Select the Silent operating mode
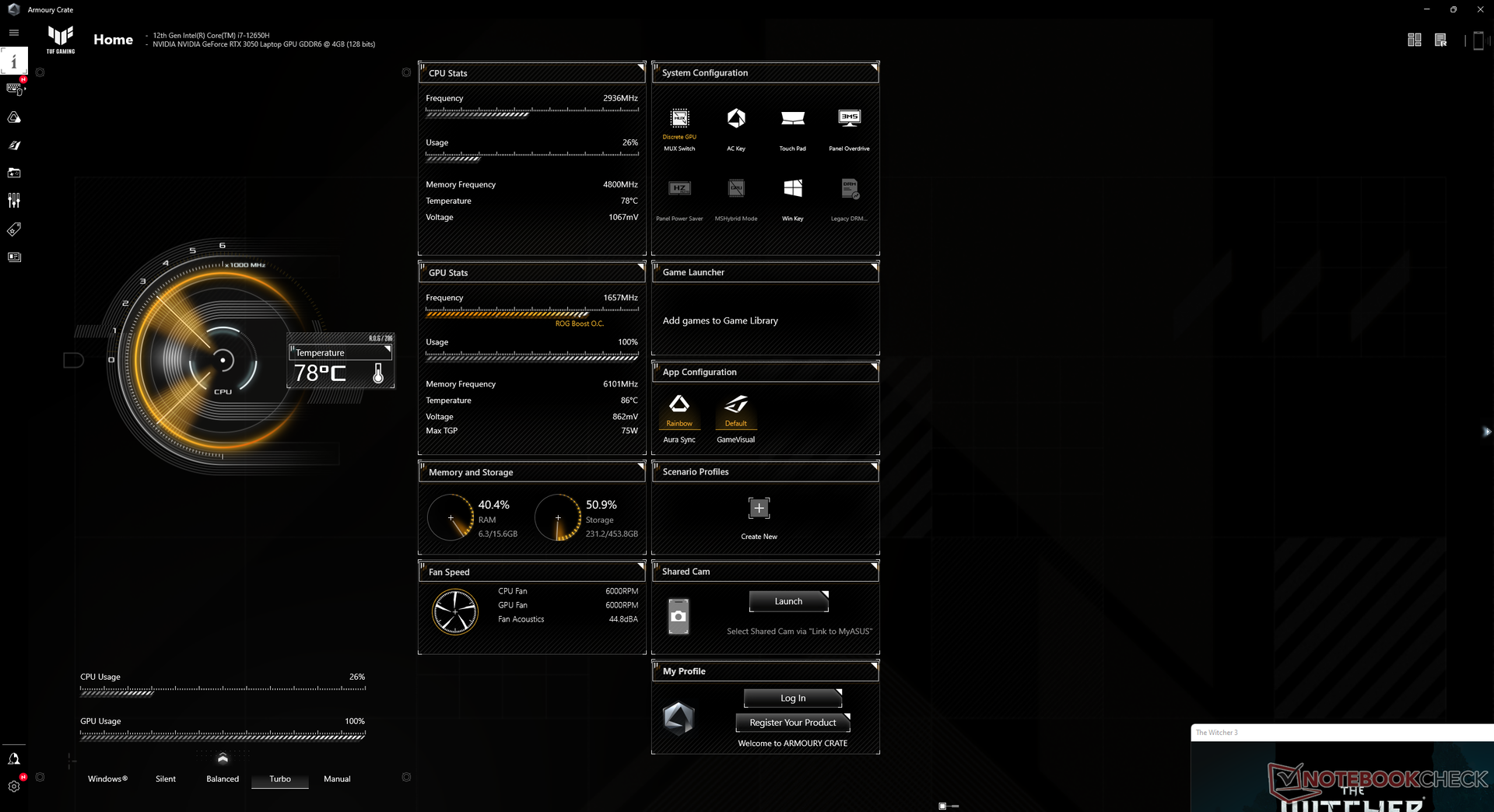Image resolution: width=1494 pixels, height=812 pixels. click(166, 779)
